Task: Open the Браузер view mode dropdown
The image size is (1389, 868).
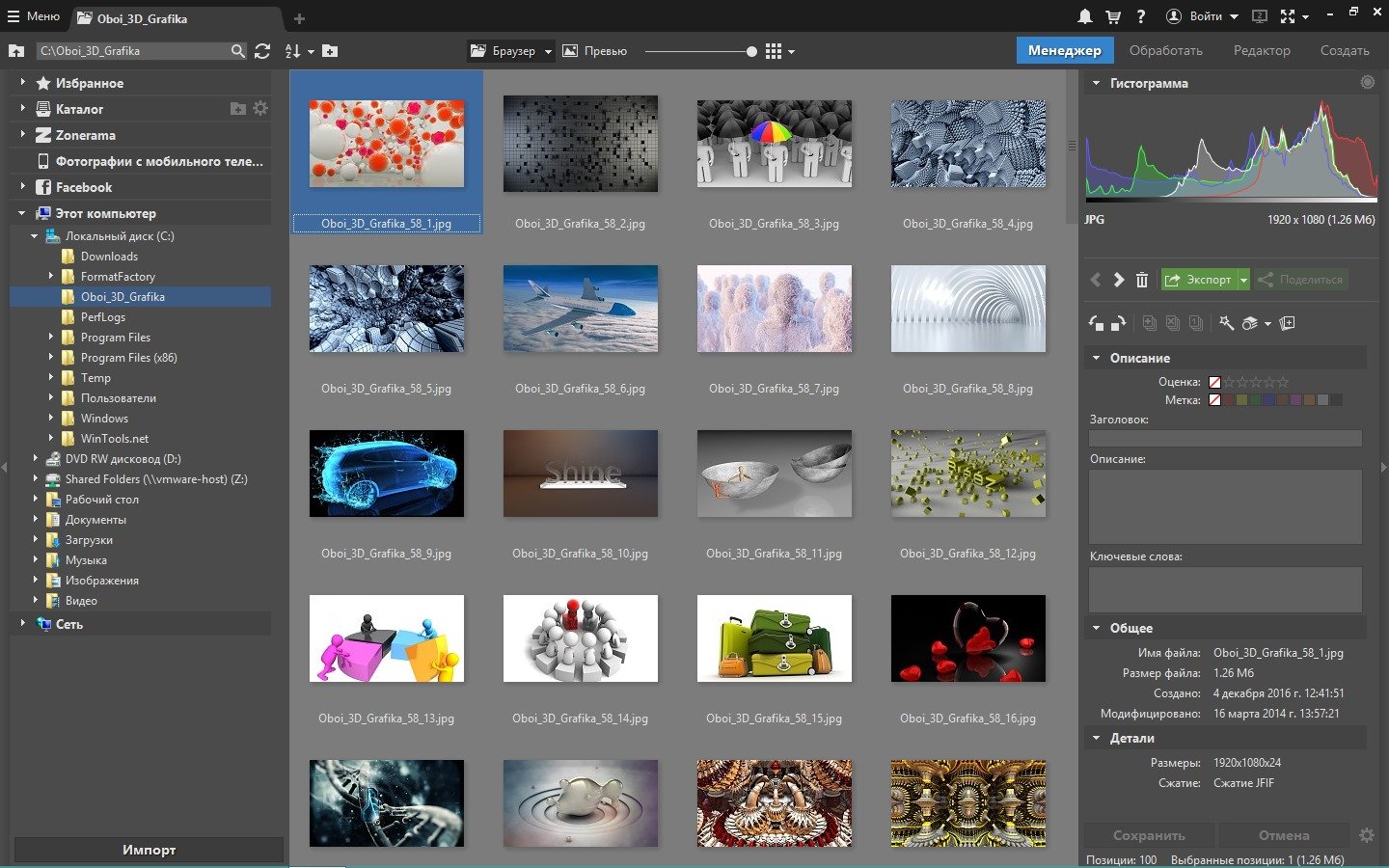Action: [x=511, y=51]
